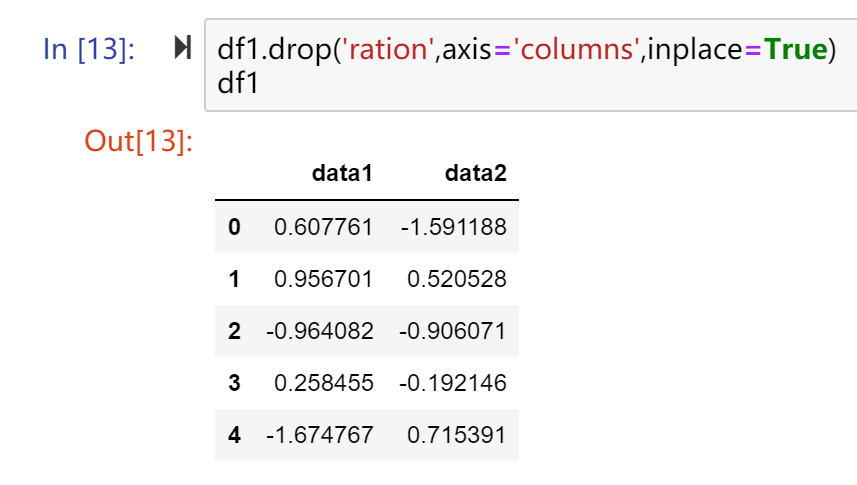Click the cell value -0.964082
This screenshot has width=857, height=485.
tap(320, 331)
